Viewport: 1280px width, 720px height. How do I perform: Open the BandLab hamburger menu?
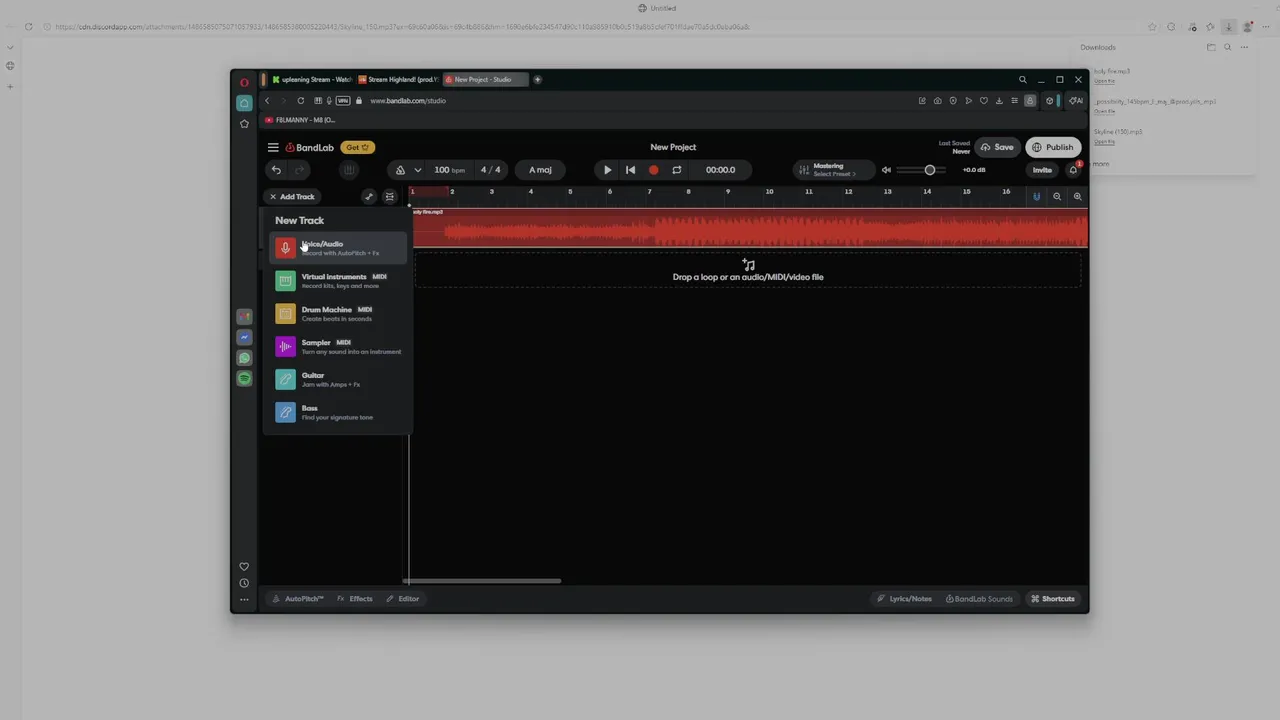coord(273,147)
